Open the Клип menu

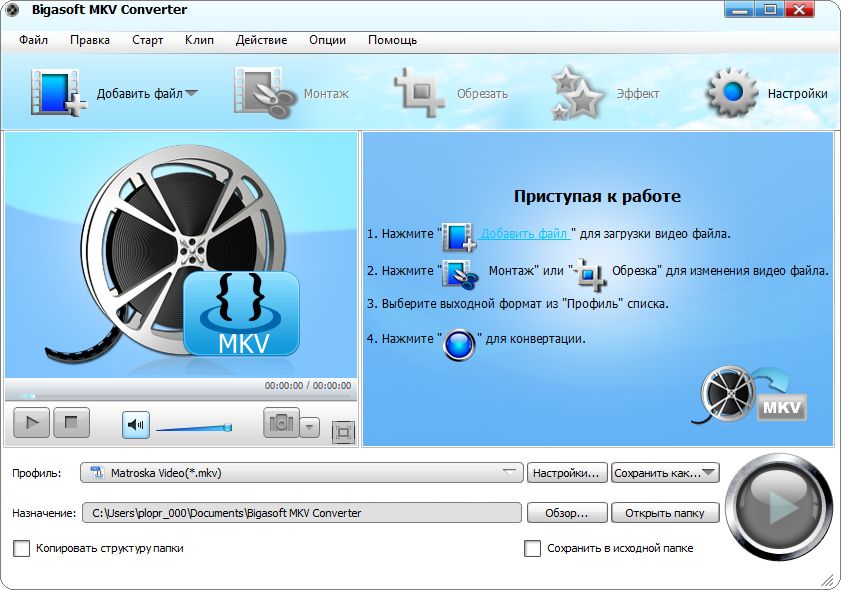tap(199, 40)
